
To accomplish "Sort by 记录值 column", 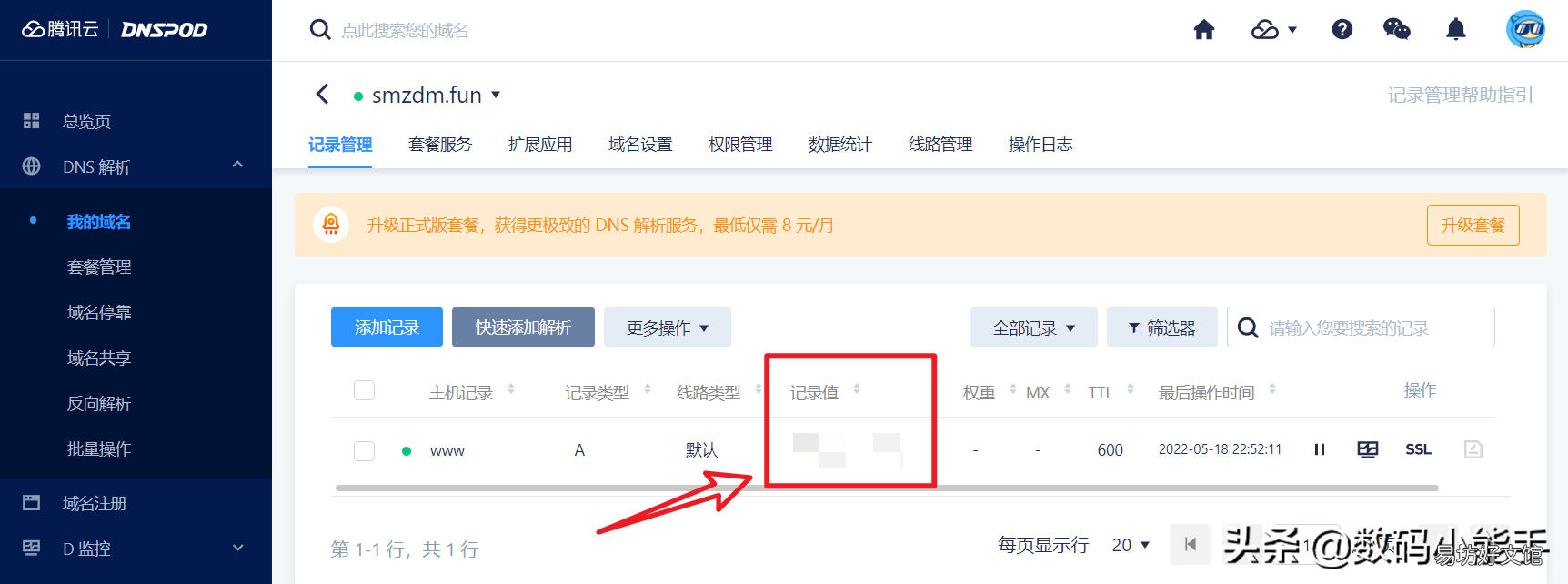I will click(857, 389).
